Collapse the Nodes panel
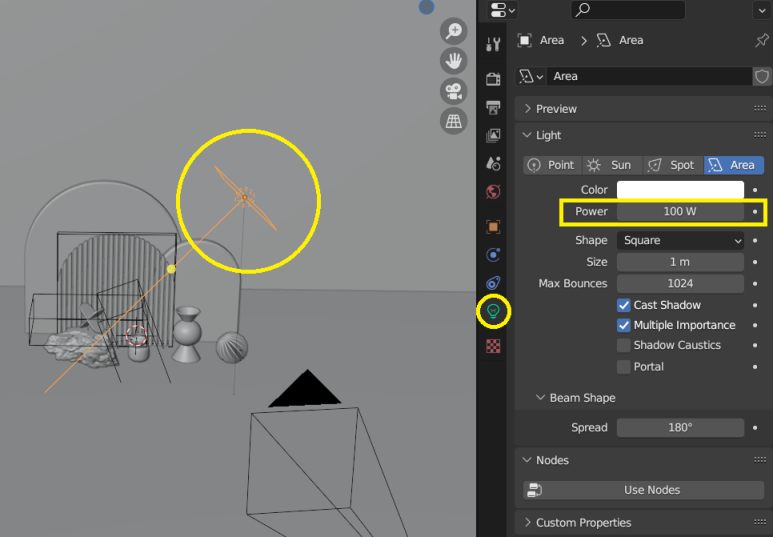 pos(527,460)
